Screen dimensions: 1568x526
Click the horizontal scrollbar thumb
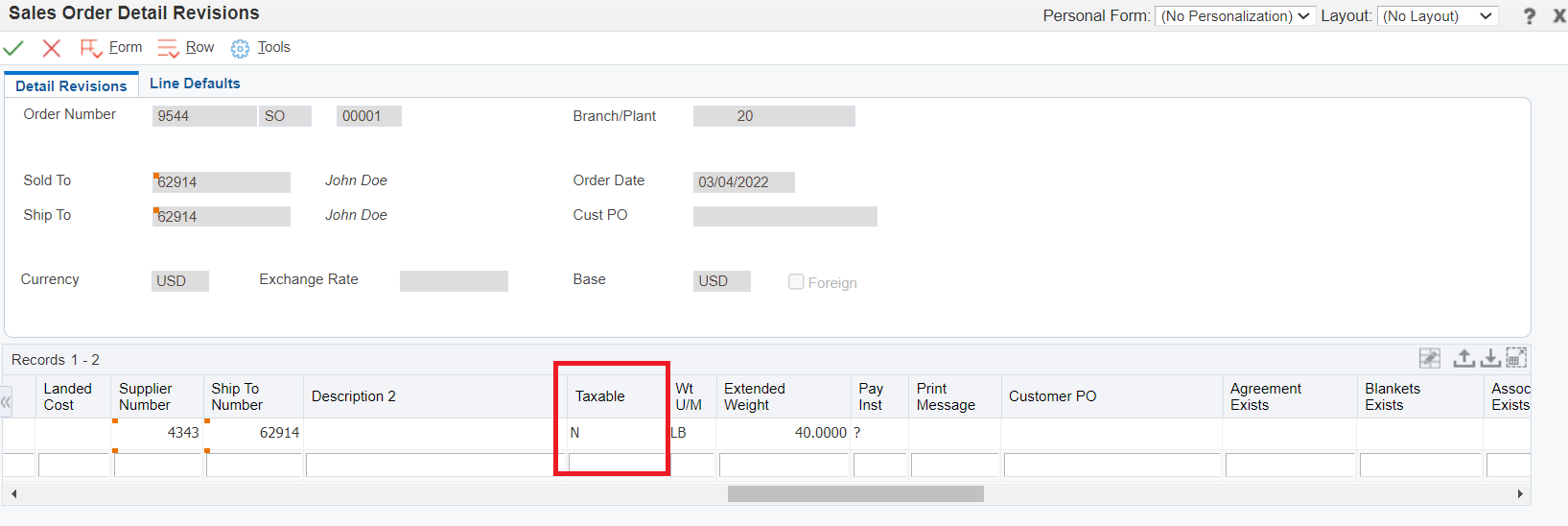[855, 493]
